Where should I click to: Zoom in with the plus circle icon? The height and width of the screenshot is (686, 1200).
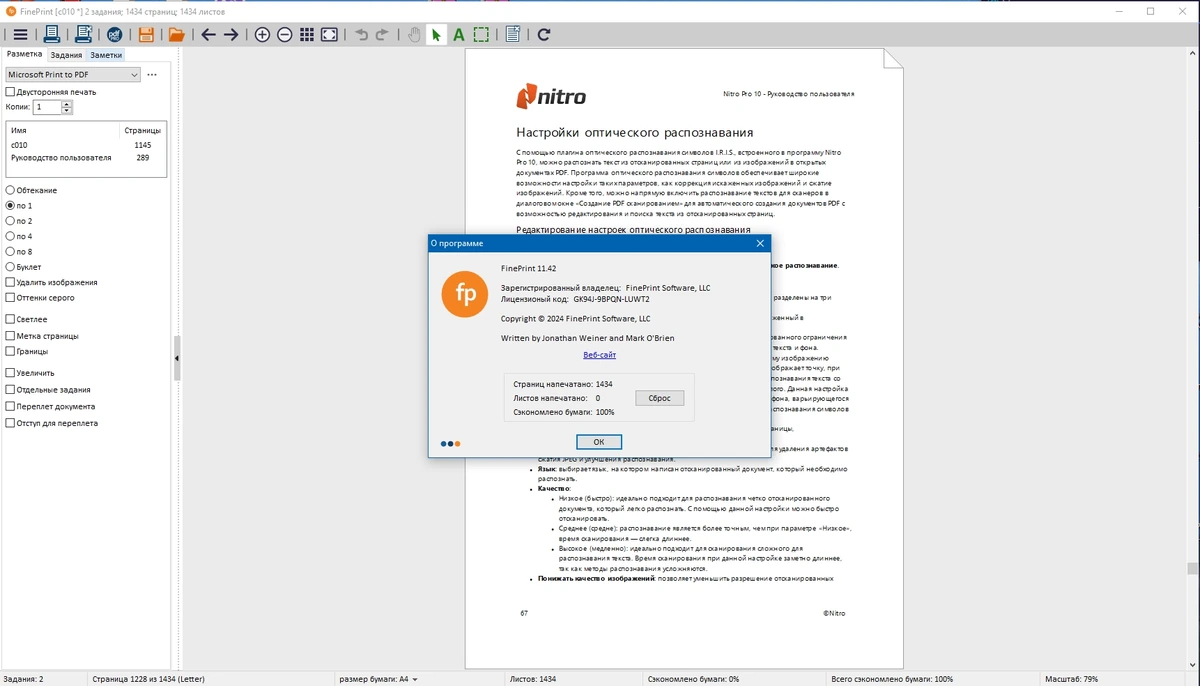(262, 35)
